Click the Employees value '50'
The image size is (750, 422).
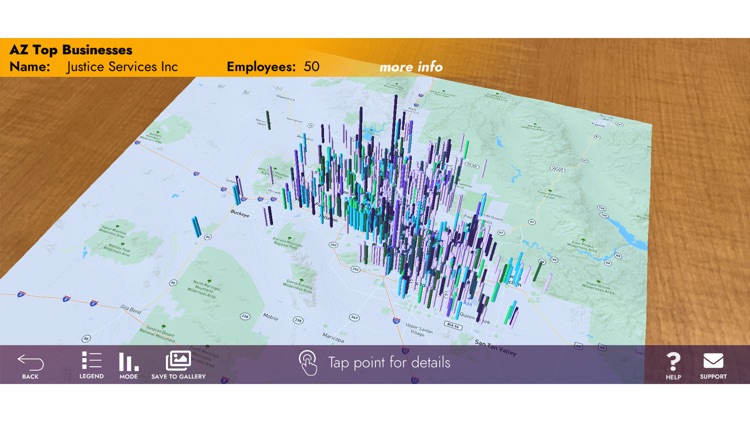[x=311, y=67]
